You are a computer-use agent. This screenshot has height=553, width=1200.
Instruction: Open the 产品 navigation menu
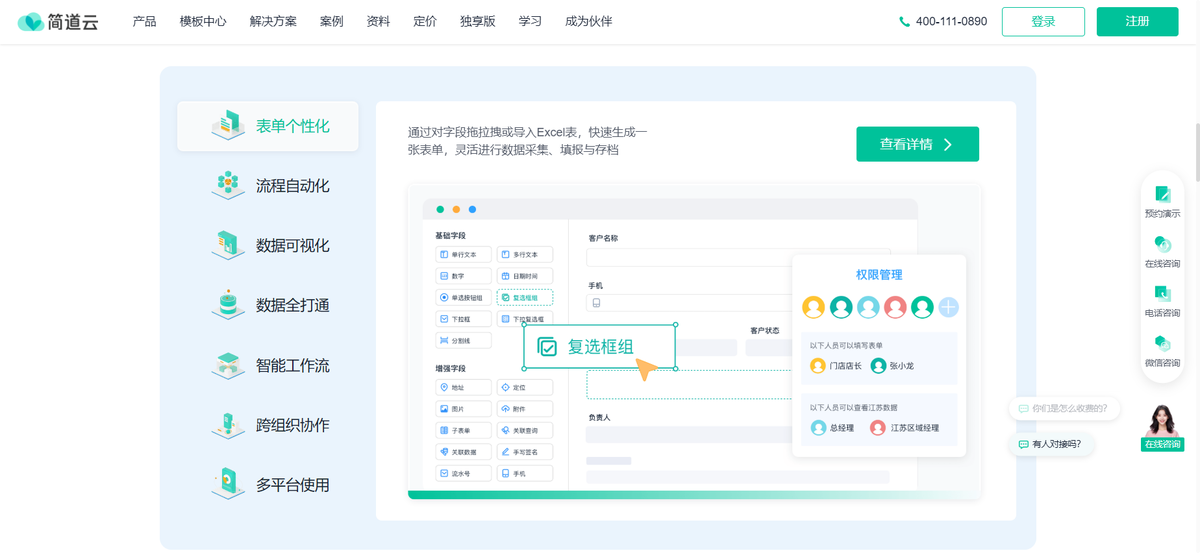pyautogui.click(x=144, y=21)
